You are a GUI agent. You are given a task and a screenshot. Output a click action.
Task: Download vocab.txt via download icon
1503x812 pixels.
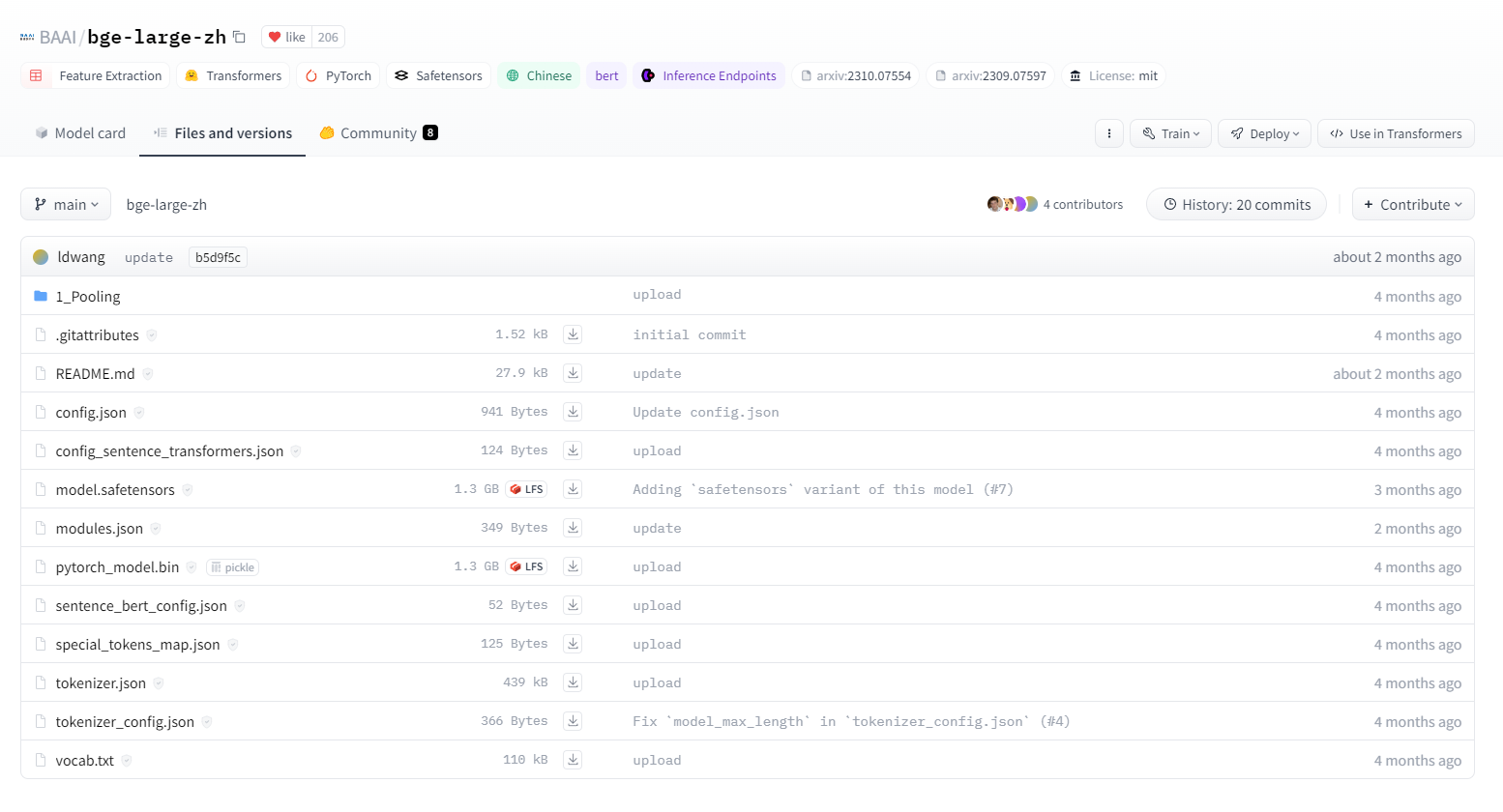pyautogui.click(x=573, y=760)
